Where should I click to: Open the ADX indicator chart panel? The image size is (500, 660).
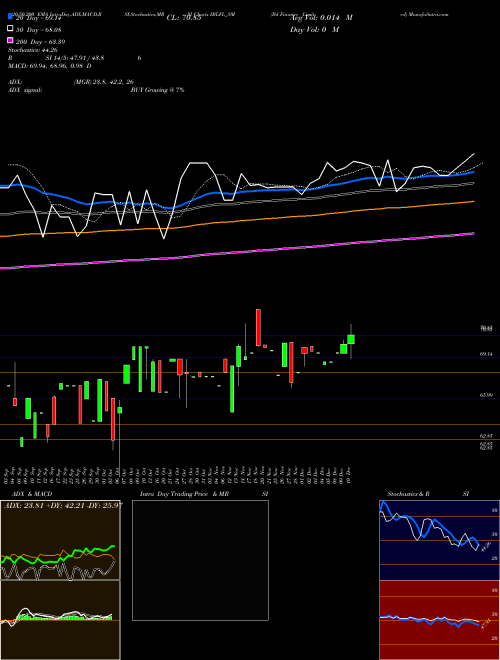60,540
